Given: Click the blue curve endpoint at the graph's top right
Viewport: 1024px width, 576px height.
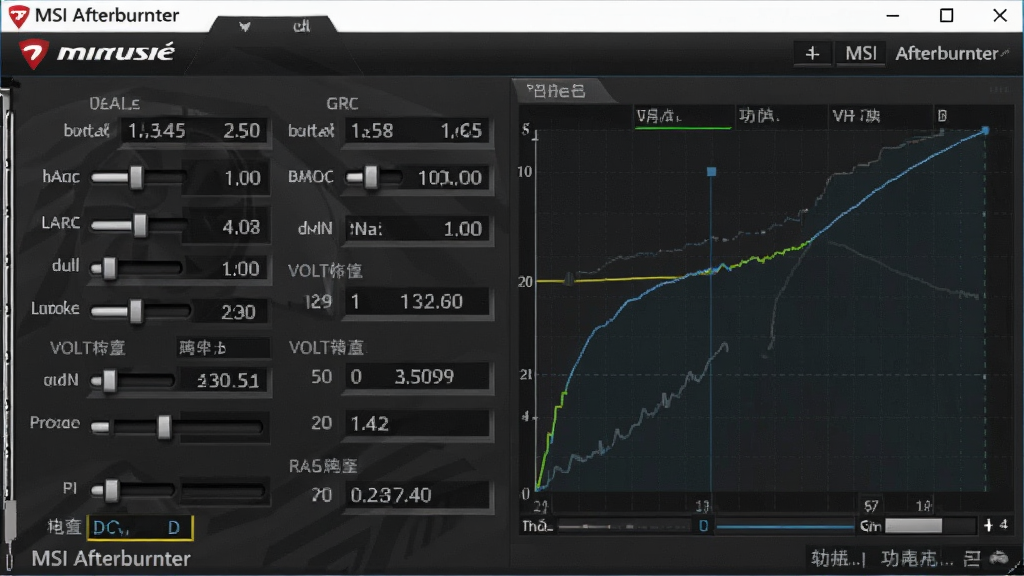Looking at the screenshot, I should click(985, 131).
